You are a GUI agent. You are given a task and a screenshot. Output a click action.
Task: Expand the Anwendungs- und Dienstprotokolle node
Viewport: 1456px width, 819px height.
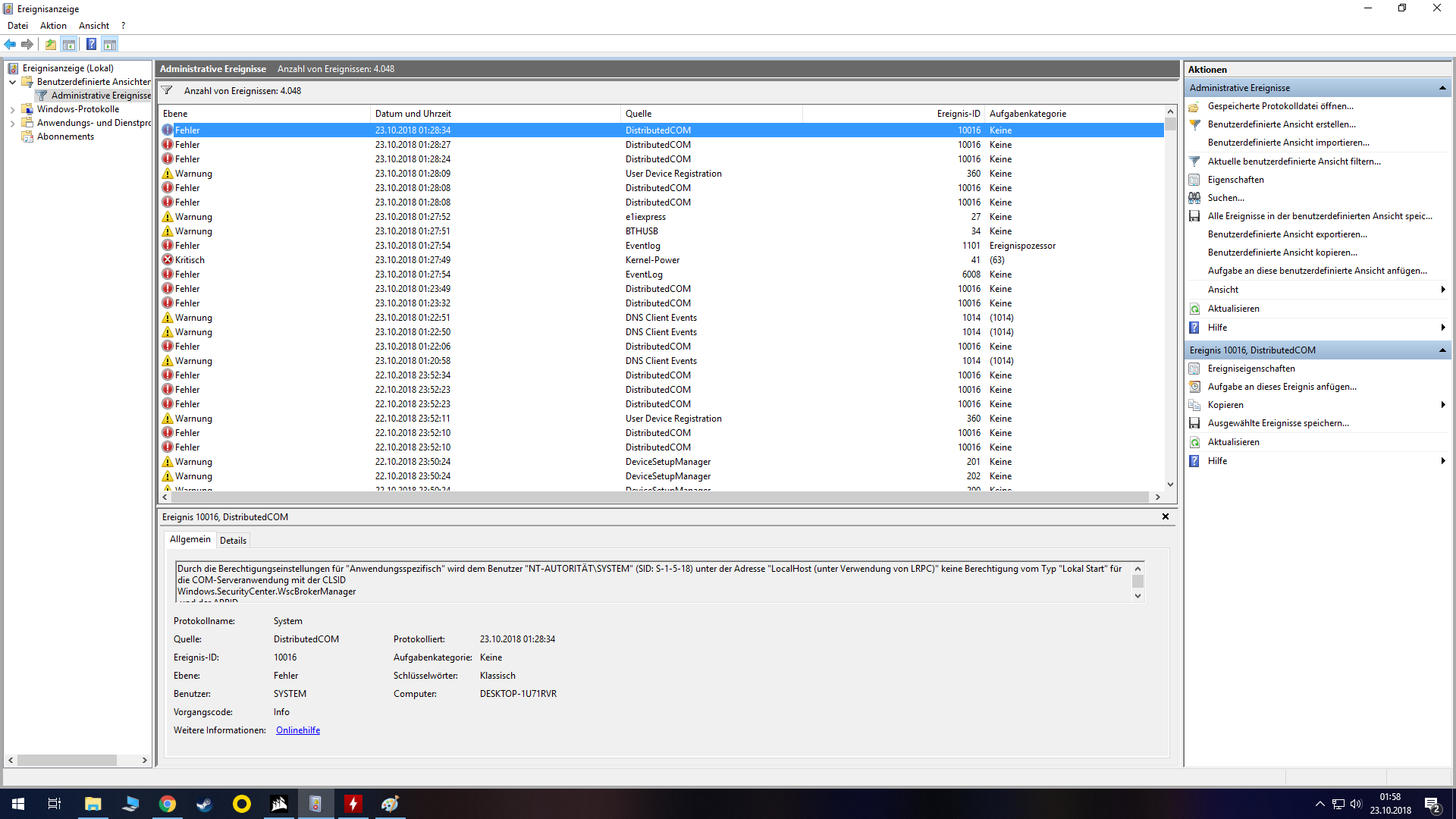pos(12,123)
